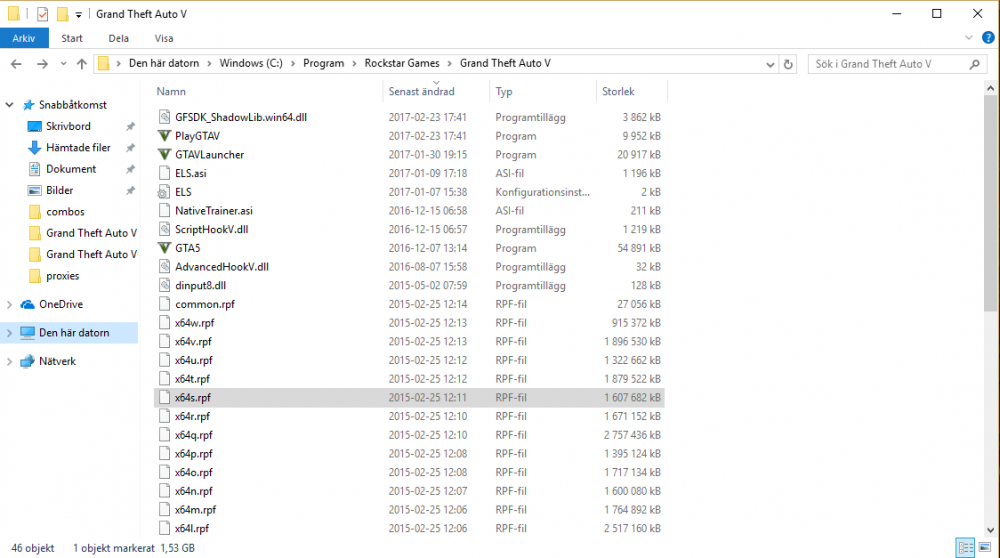This screenshot has height=558, width=1000.
Task: Unpin Bilder using its pin icon
Action: pyautogui.click(x=130, y=190)
